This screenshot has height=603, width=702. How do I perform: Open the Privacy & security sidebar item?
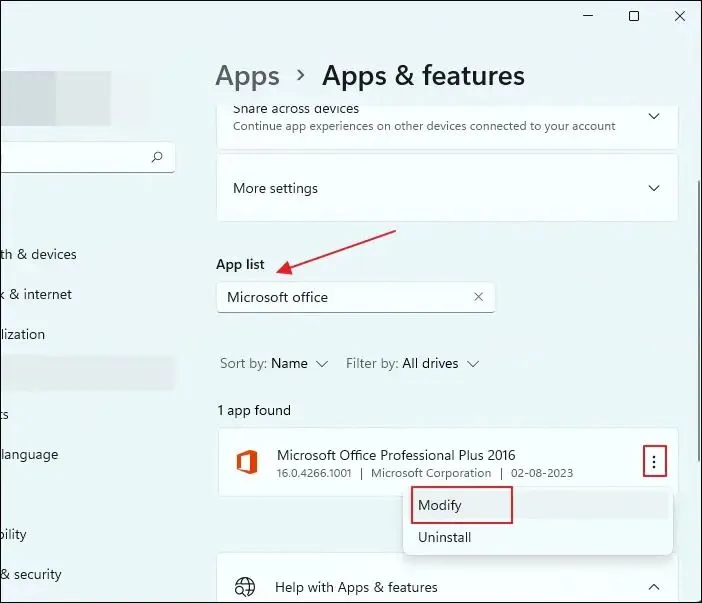(x=31, y=574)
